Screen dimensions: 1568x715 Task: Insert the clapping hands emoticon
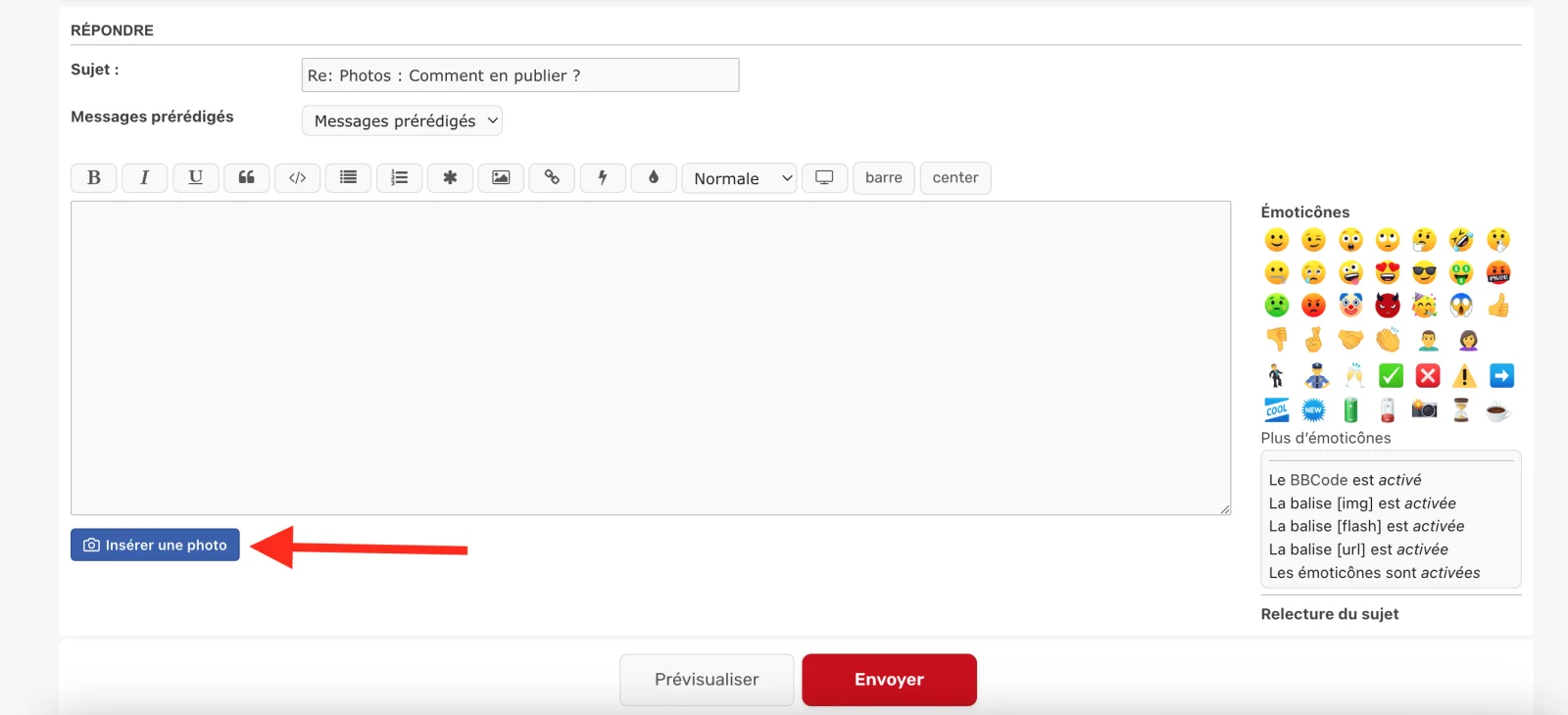[1388, 340]
